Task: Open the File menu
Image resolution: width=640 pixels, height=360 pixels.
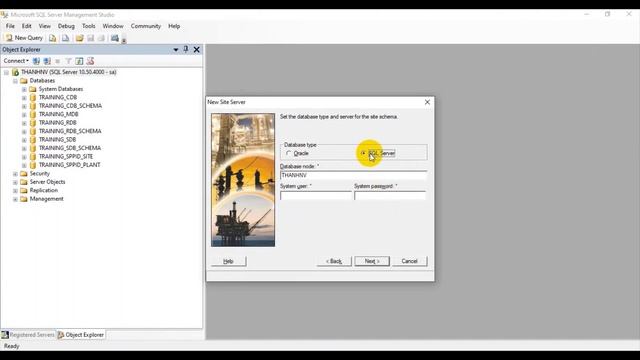Action: point(10,26)
